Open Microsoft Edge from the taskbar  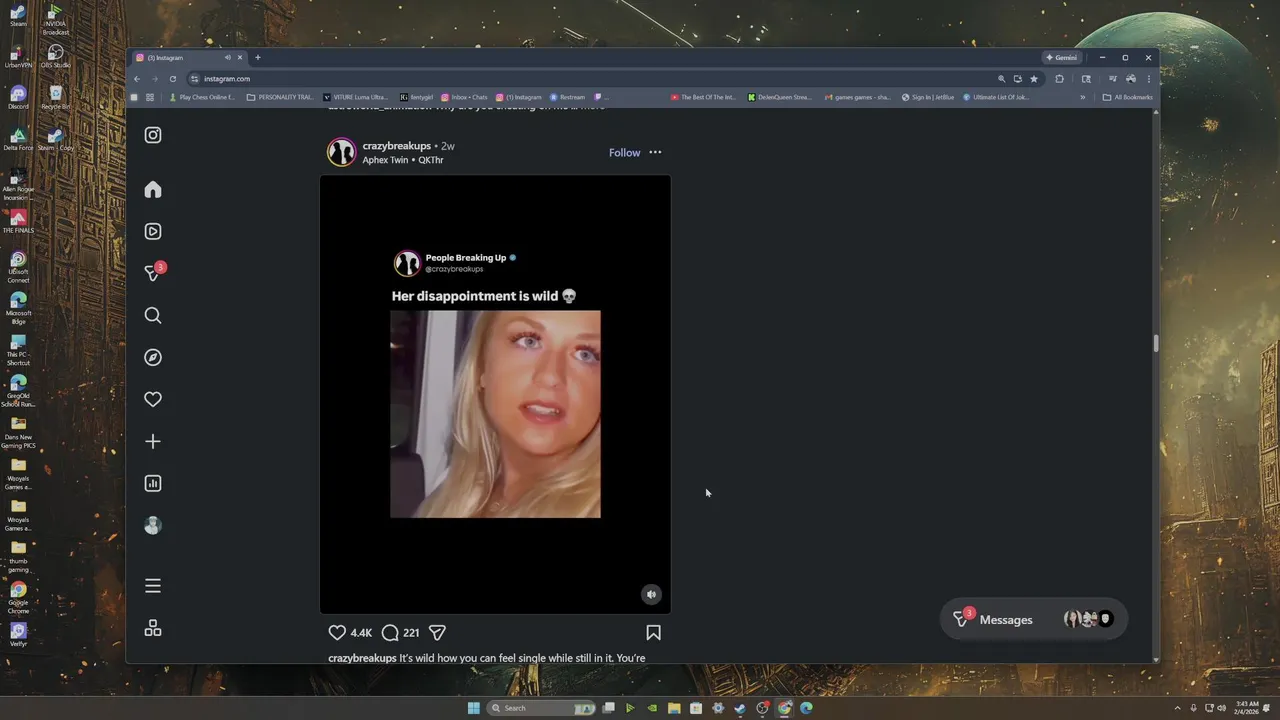[x=806, y=708]
